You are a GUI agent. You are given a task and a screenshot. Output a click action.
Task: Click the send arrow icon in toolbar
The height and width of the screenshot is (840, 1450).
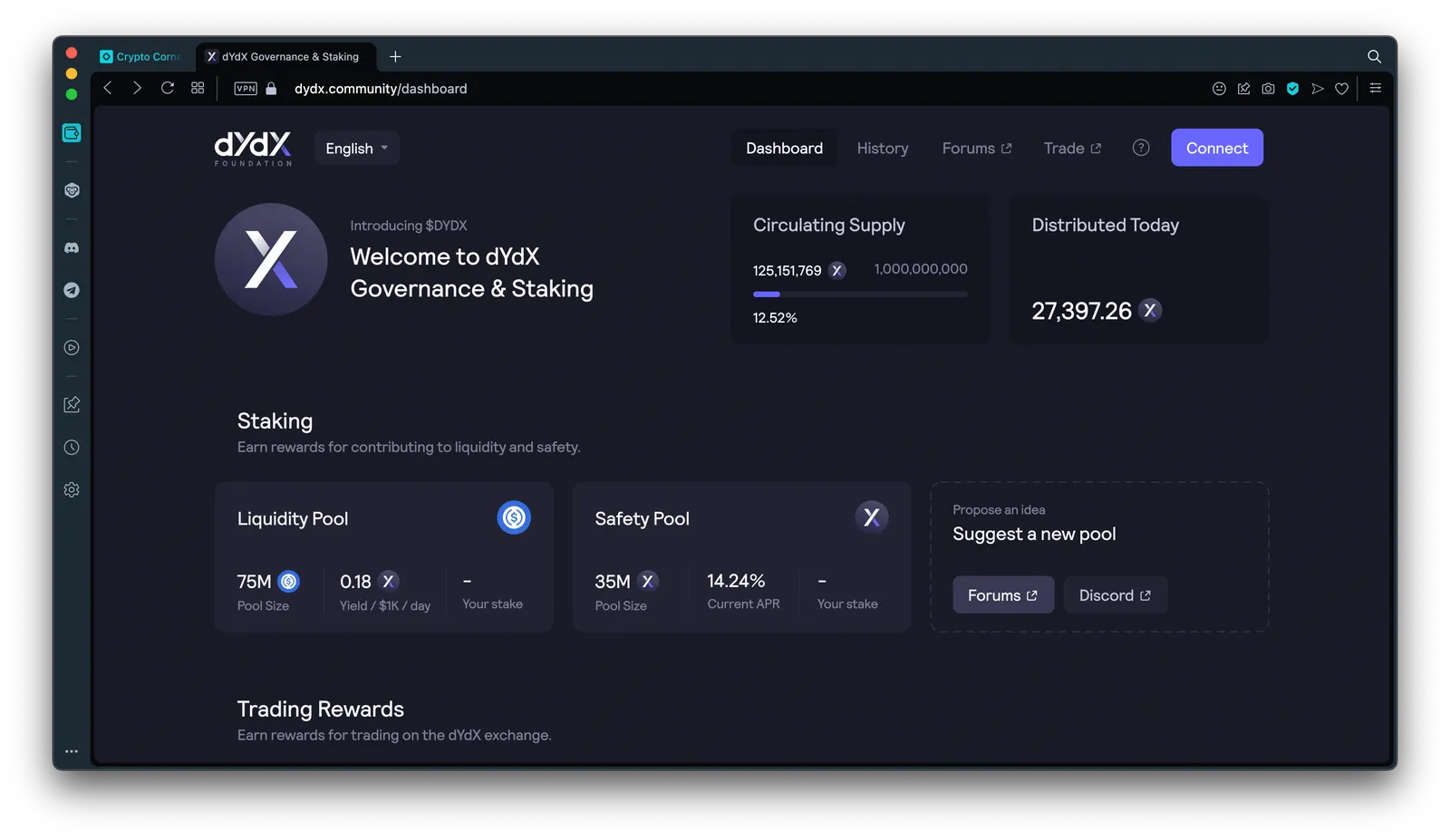click(1318, 88)
